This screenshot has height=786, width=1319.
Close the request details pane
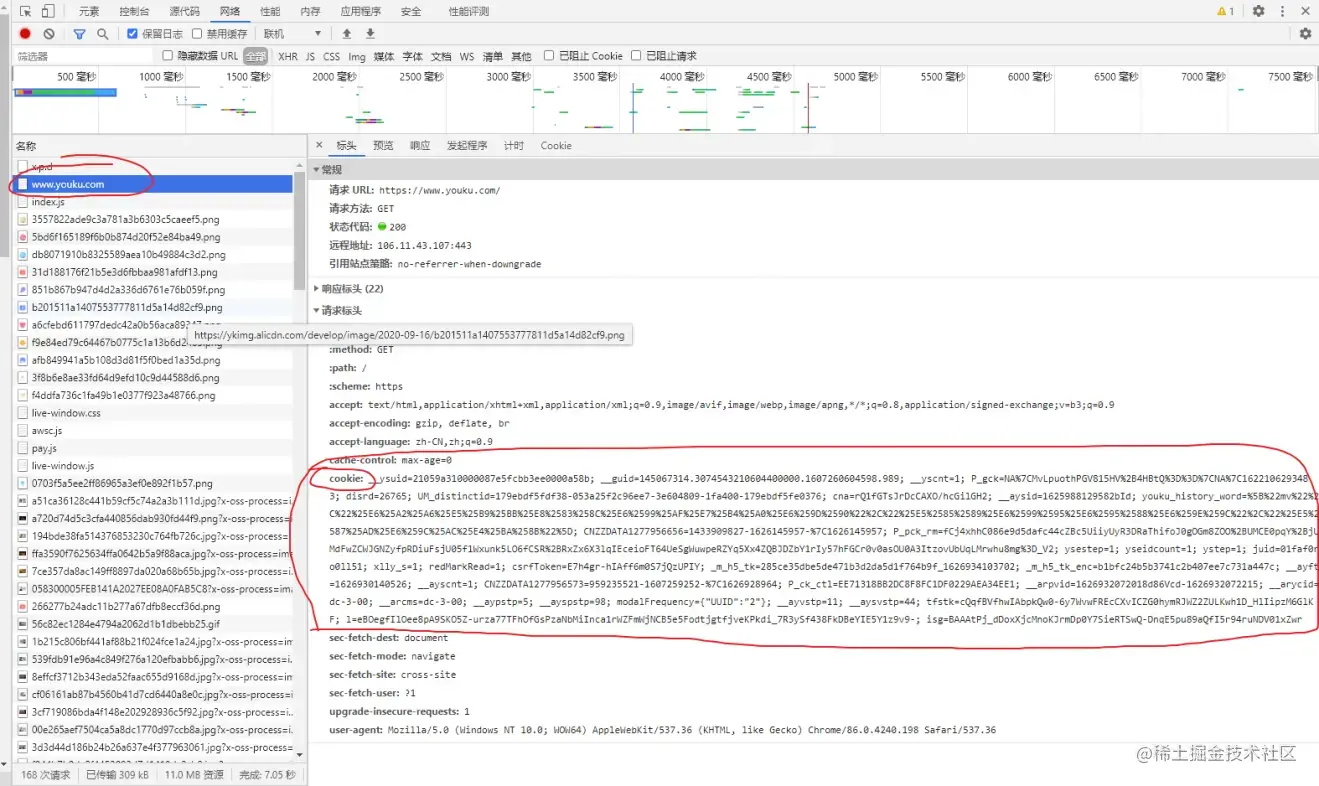pyautogui.click(x=319, y=146)
